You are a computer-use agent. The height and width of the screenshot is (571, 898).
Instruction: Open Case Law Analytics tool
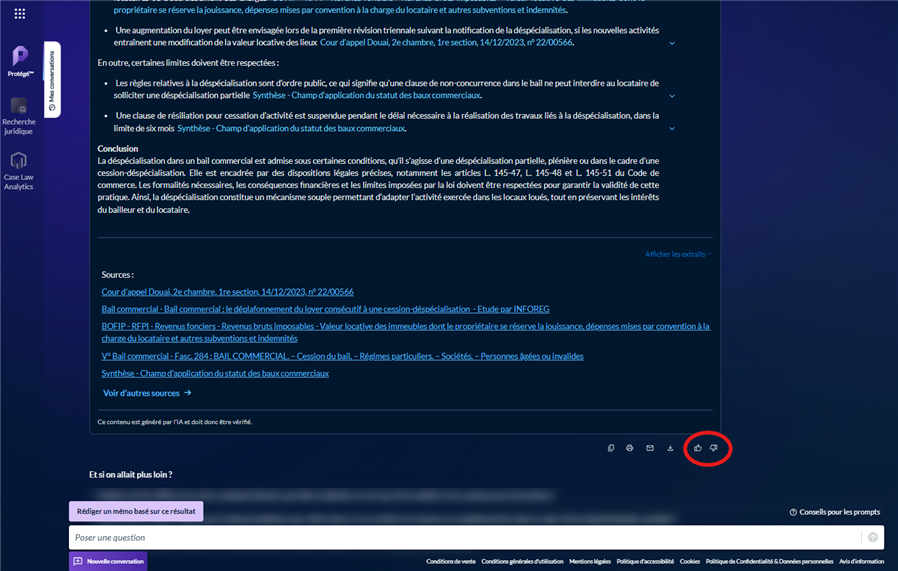[19, 170]
